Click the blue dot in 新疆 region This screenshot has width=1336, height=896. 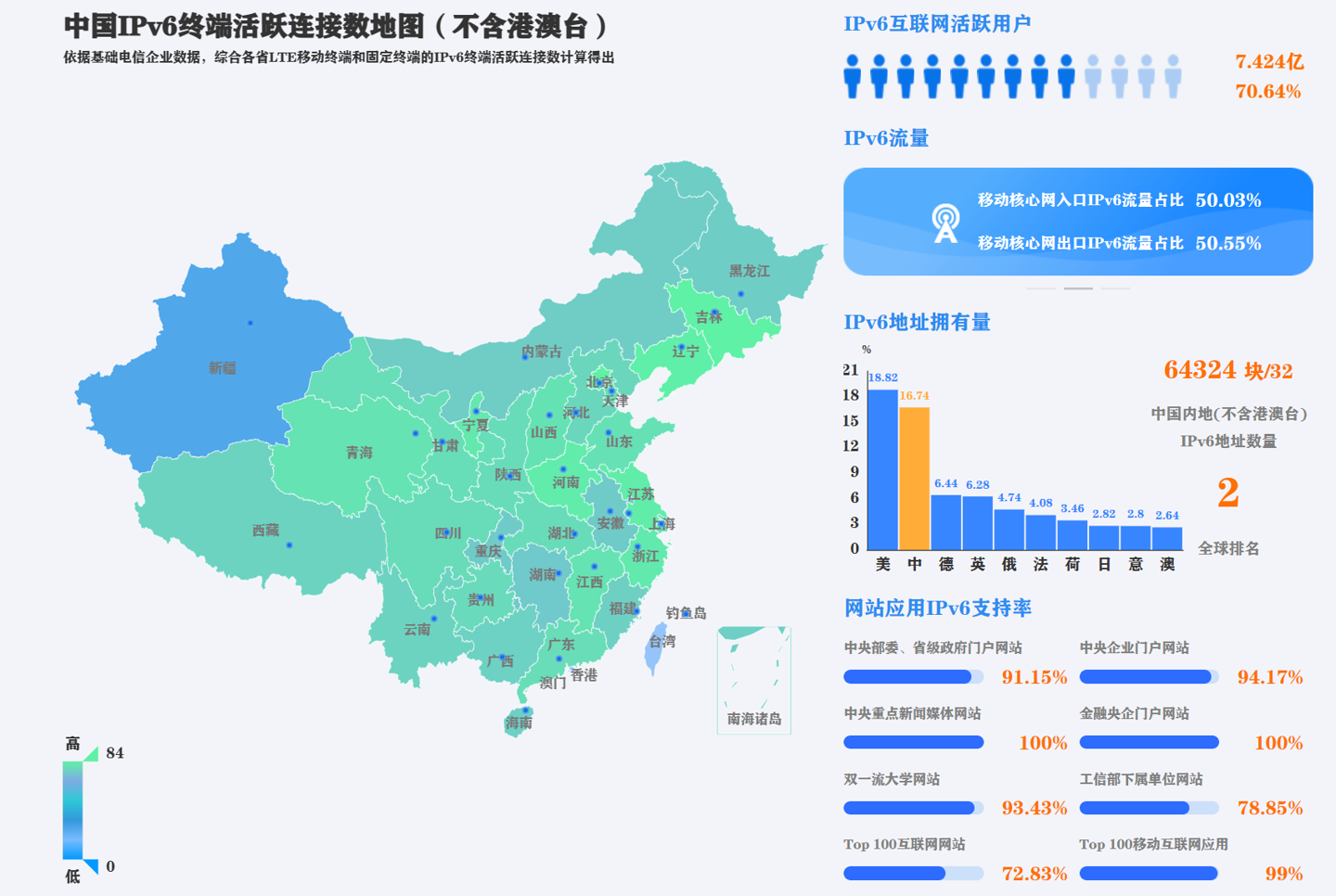(250, 323)
